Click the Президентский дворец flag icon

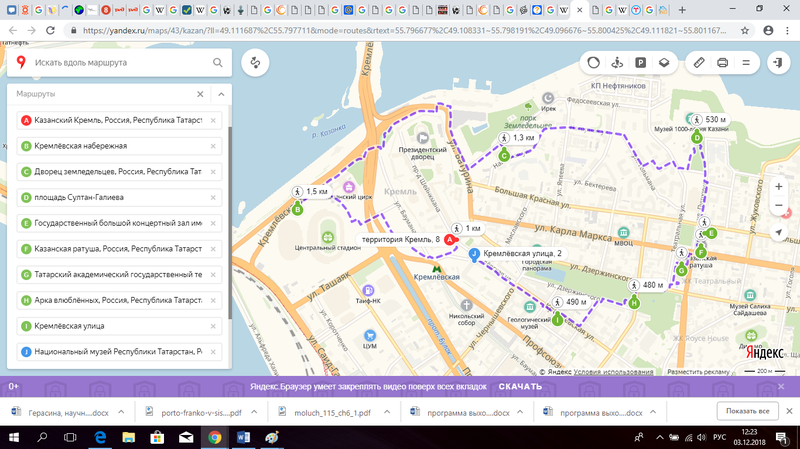[x=422, y=138]
